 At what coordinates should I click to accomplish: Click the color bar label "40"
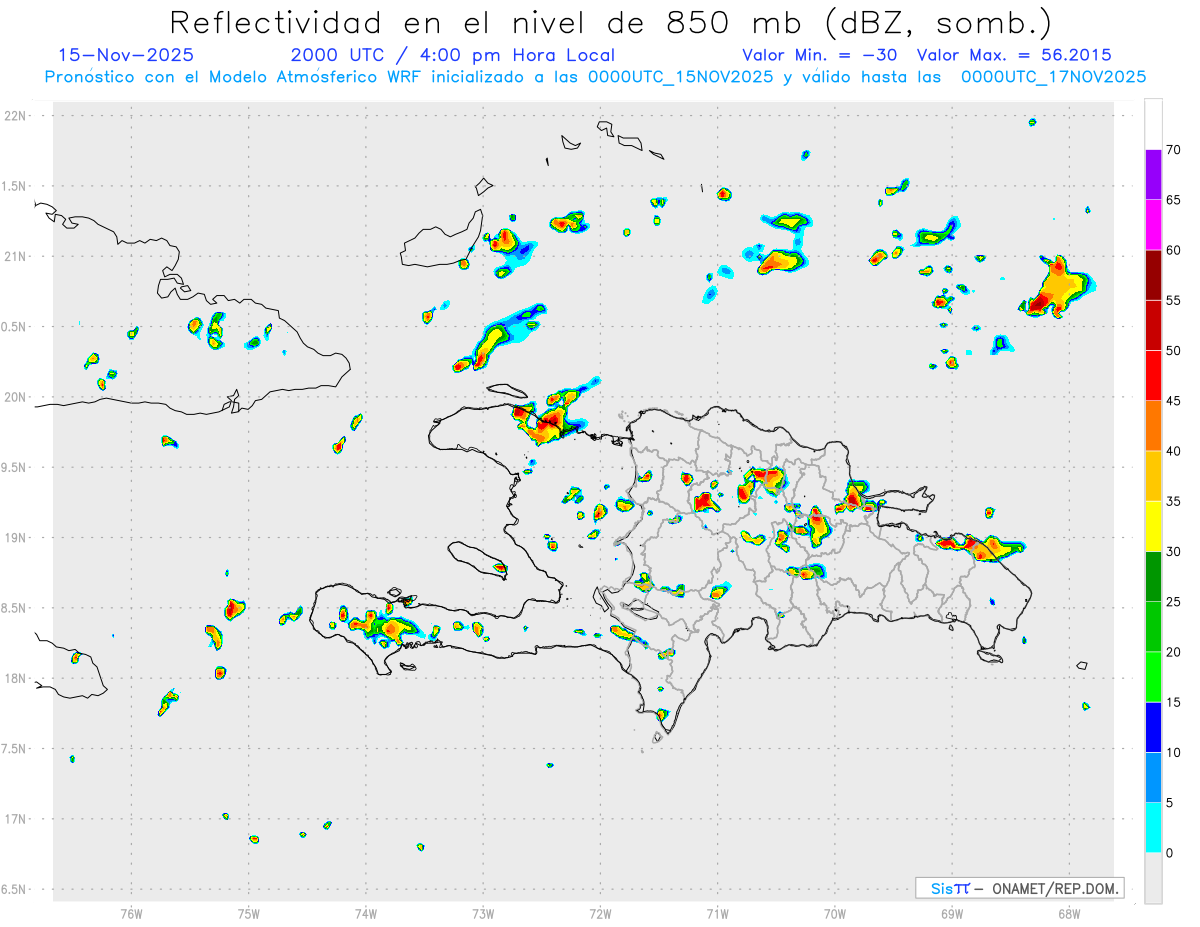(x=1174, y=451)
